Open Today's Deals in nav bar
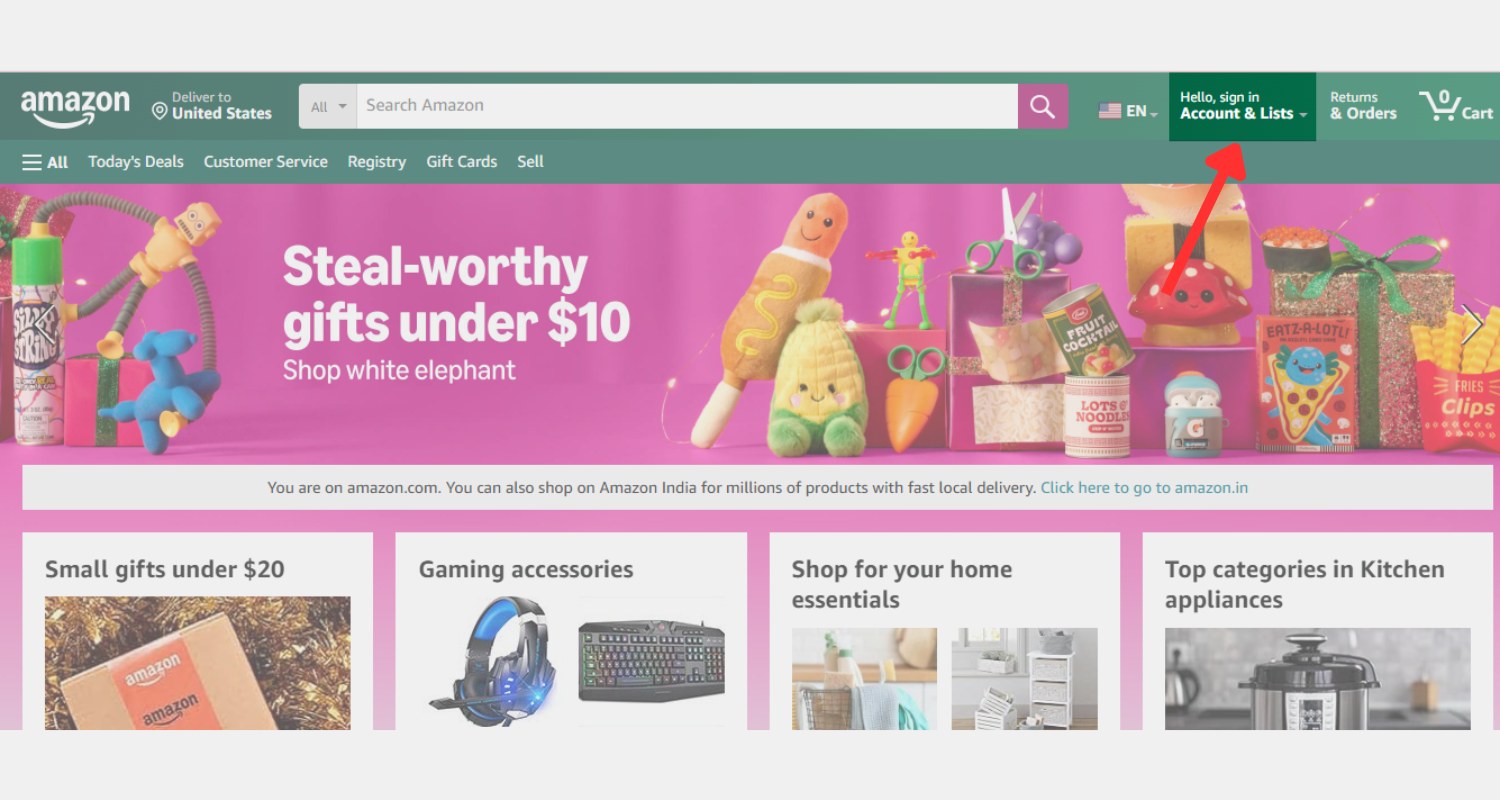Viewport: 1500px width, 800px height. (x=136, y=162)
